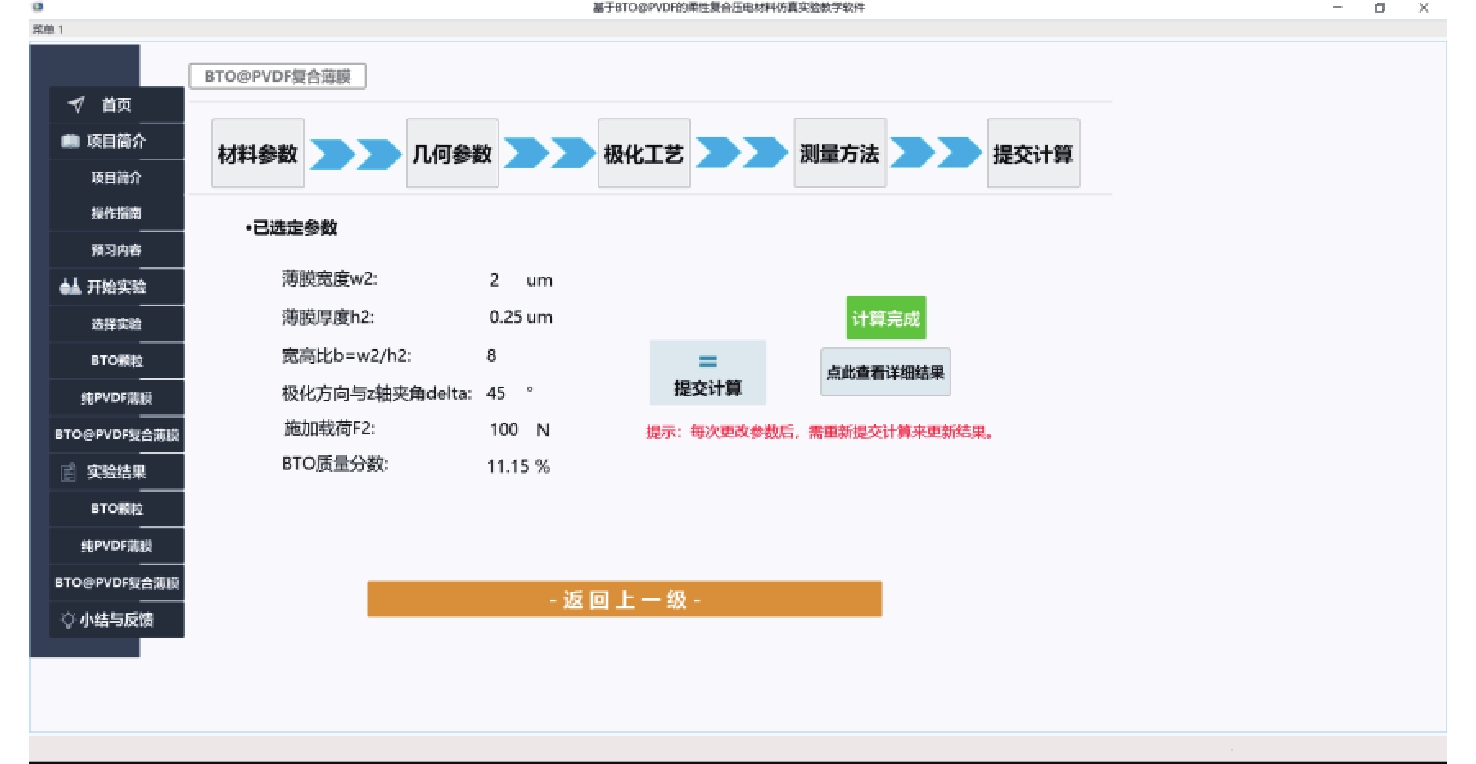Open the 测量方法 step
The width and height of the screenshot is (1476, 764).
(x=839, y=154)
